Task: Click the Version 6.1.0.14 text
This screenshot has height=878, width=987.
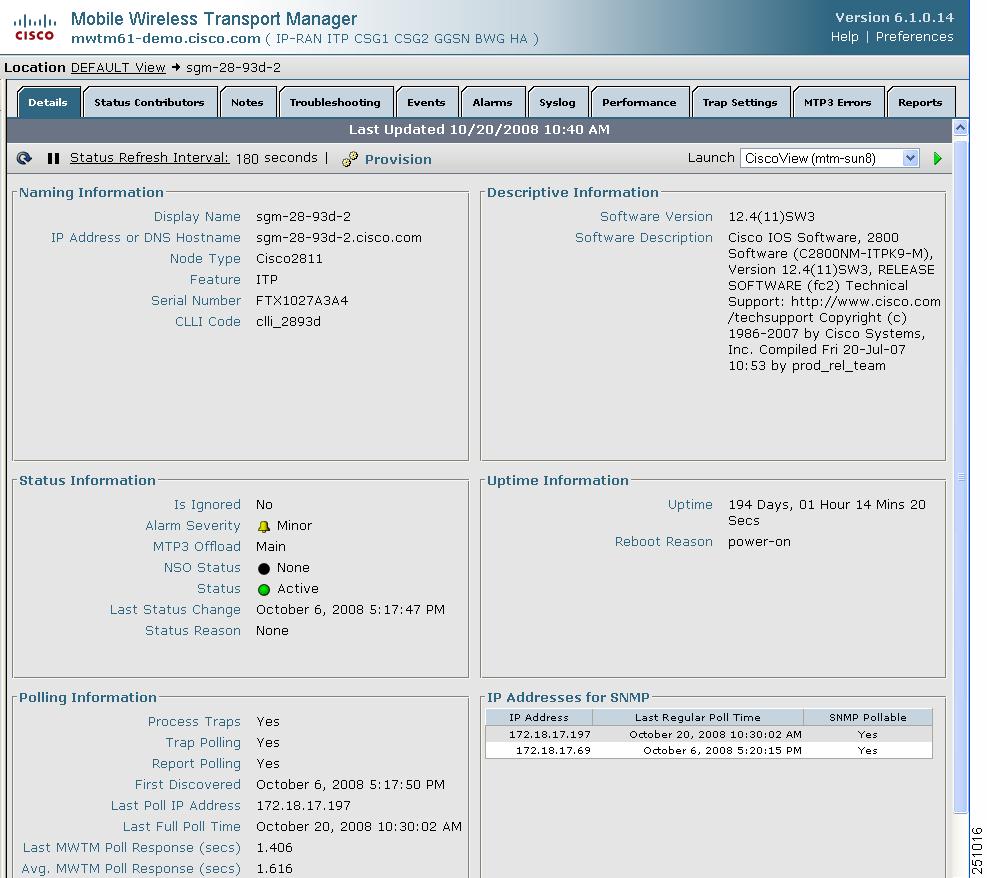Action: (x=894, y=17)
